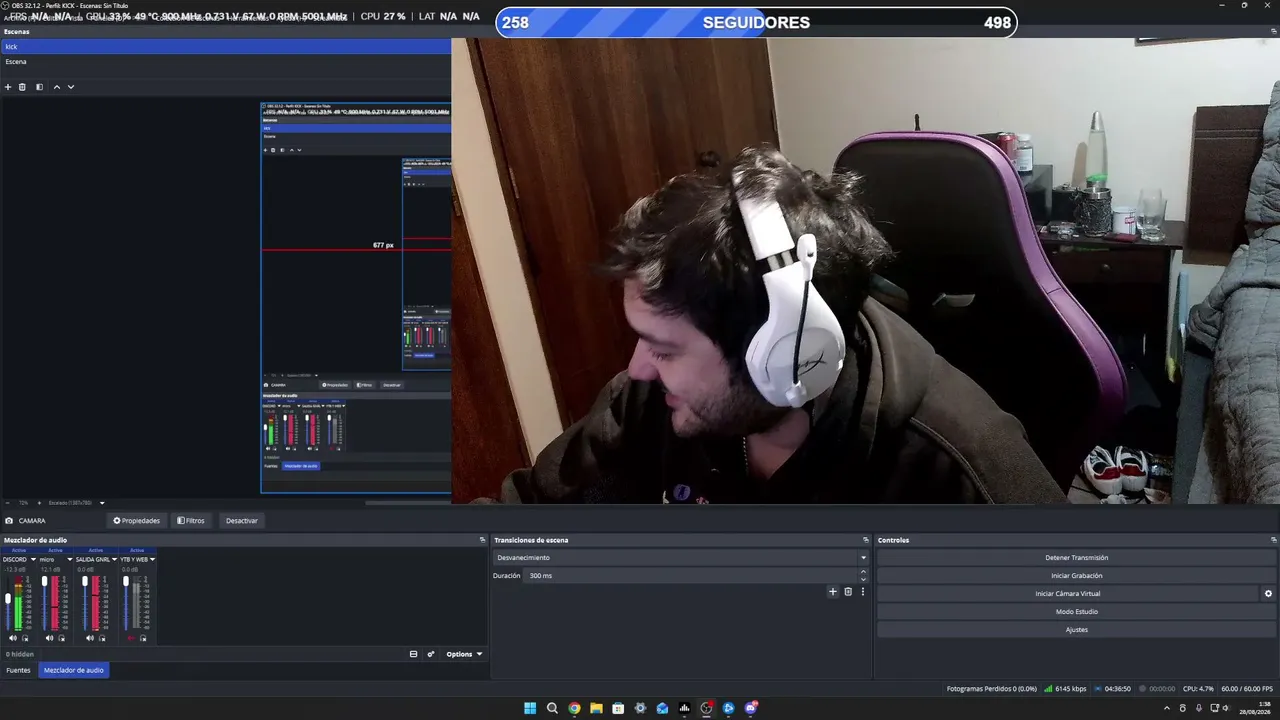Open File Explorer from the taskbar

[596, 708]
